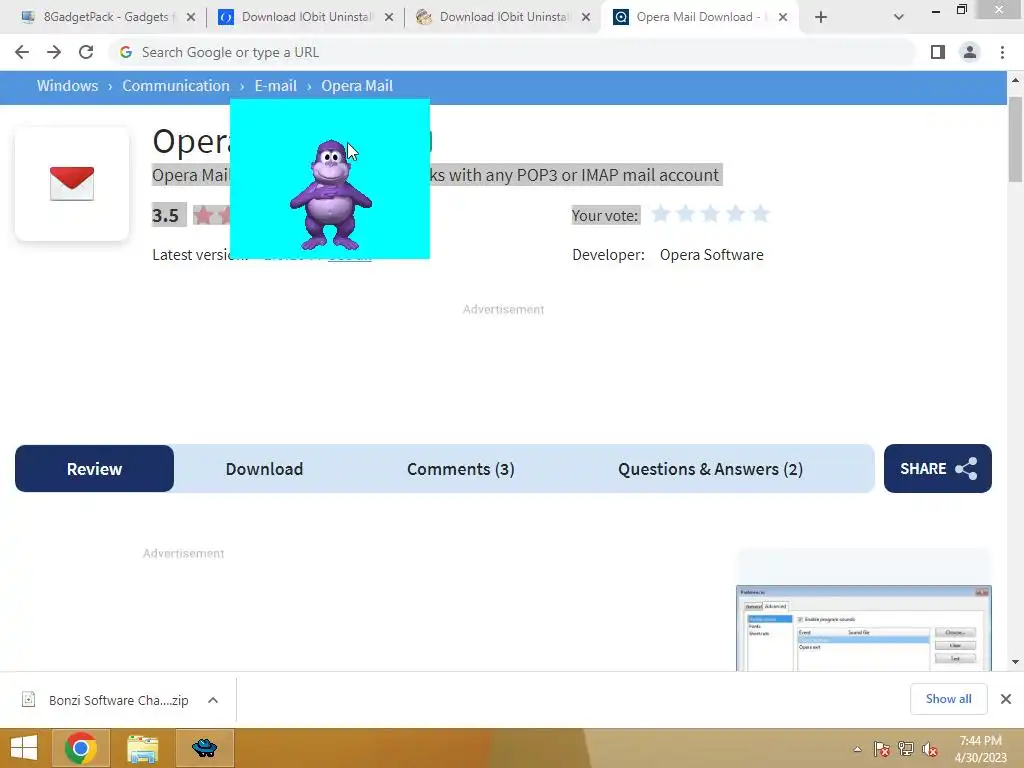The height and width of the screenshot is (768, 1024).
Task: Select the Opera Mail Download tab
Action: pyautogui.click(x=692, y=17)
